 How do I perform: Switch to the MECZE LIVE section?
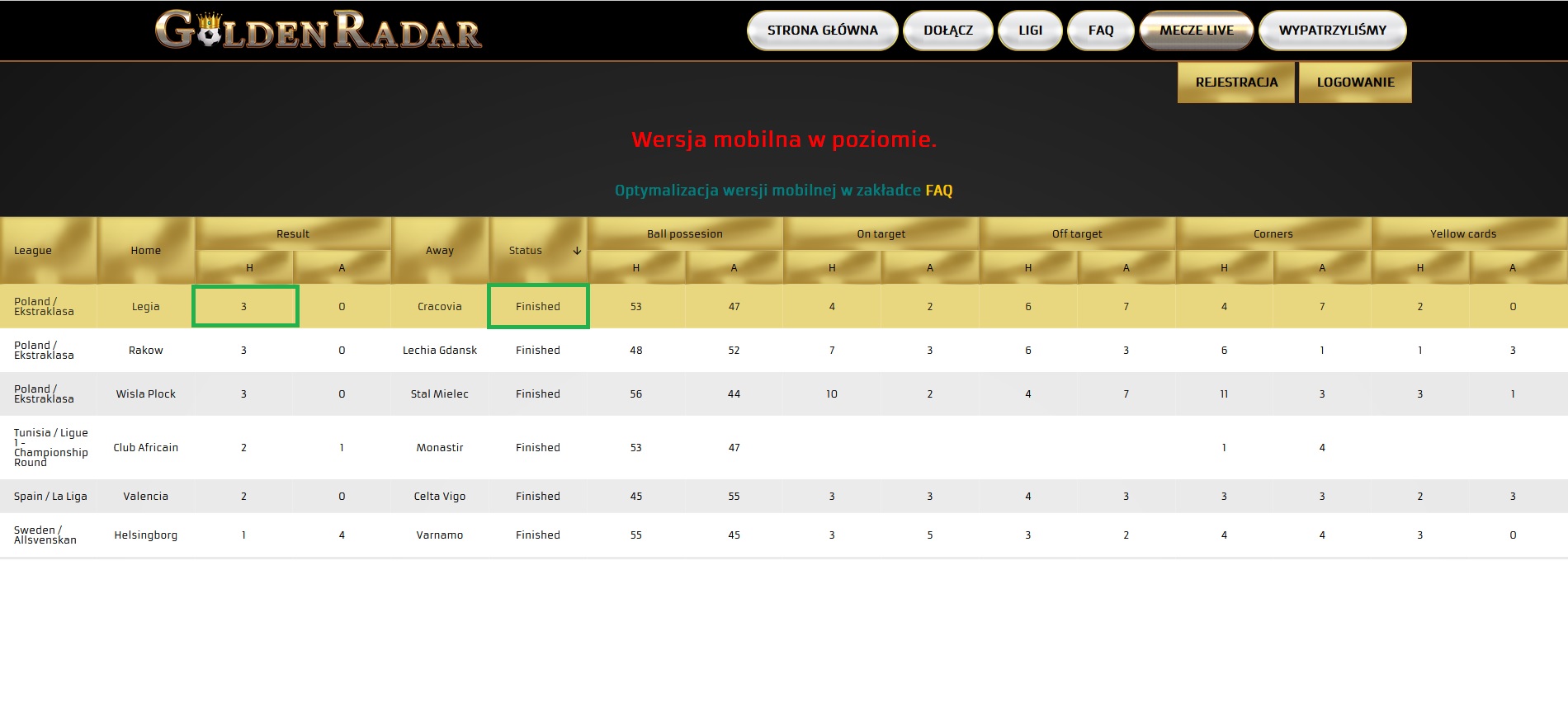[1197, 31]
